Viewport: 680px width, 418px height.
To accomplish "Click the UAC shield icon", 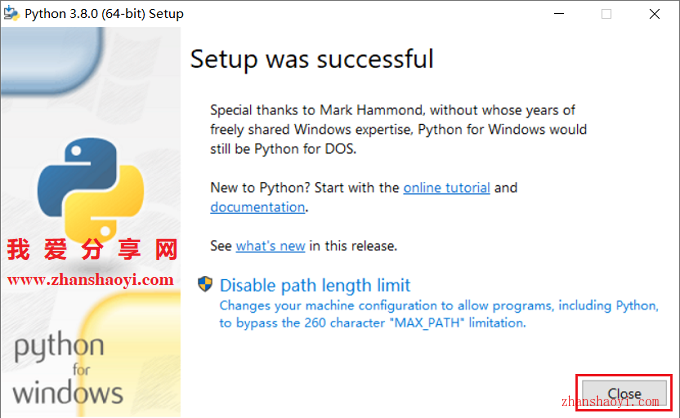I will (x=205, y=284).
